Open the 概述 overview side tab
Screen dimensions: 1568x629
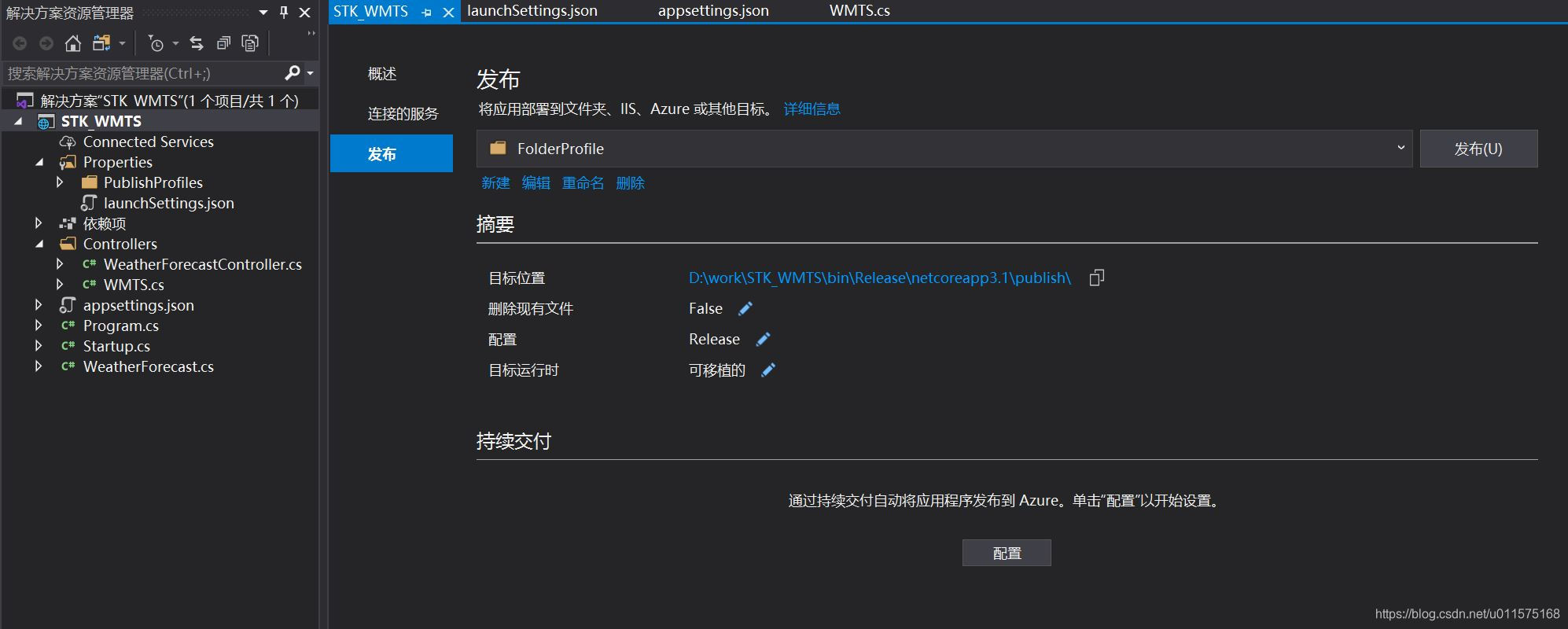pyautogui.click(x=382, y=74)
